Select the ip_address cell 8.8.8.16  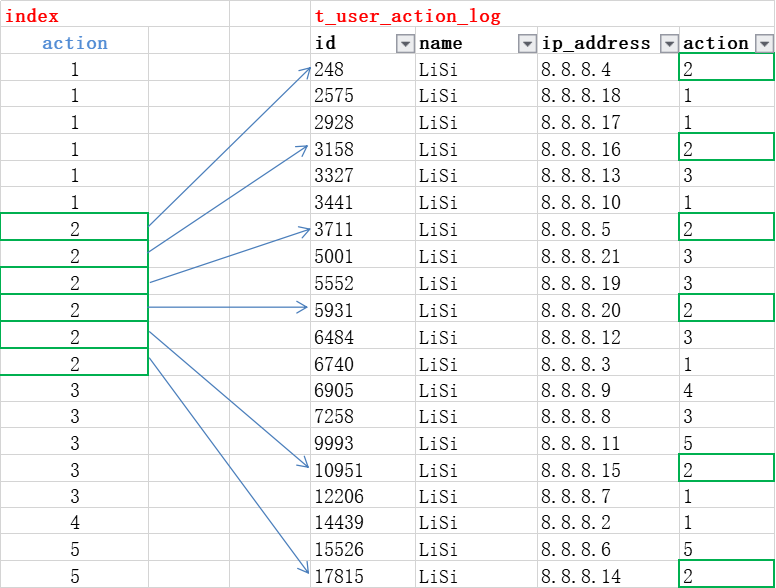click(x=608, y=147)
